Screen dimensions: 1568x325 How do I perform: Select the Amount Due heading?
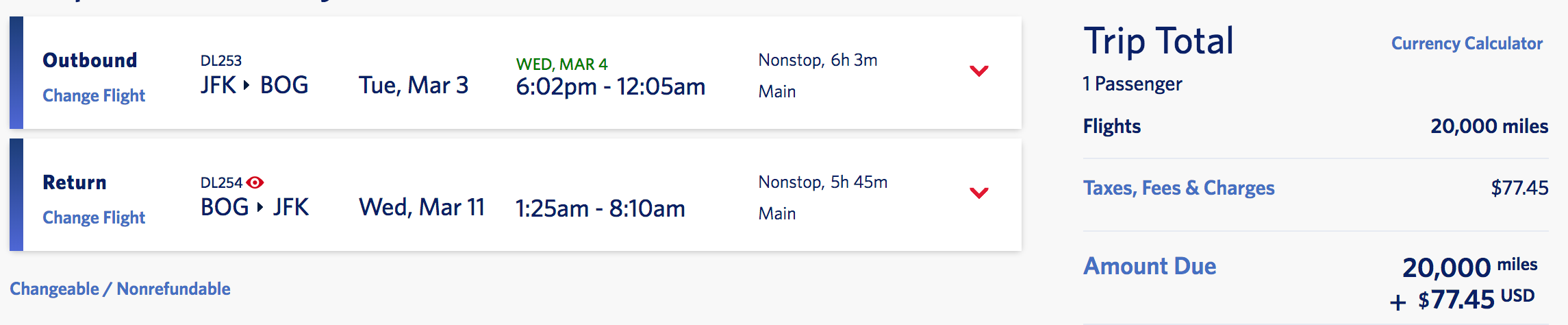pyautogui.click(x=1150, y=266)
